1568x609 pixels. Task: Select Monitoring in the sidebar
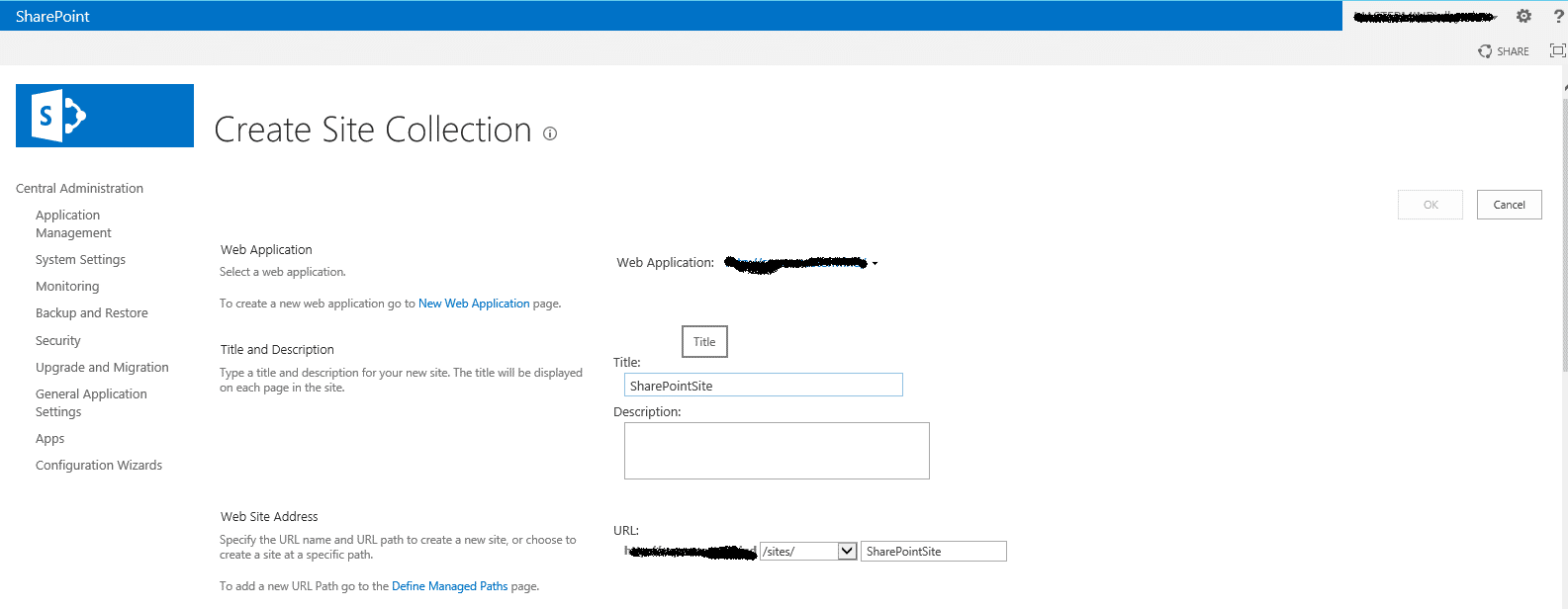click(67, 286)
